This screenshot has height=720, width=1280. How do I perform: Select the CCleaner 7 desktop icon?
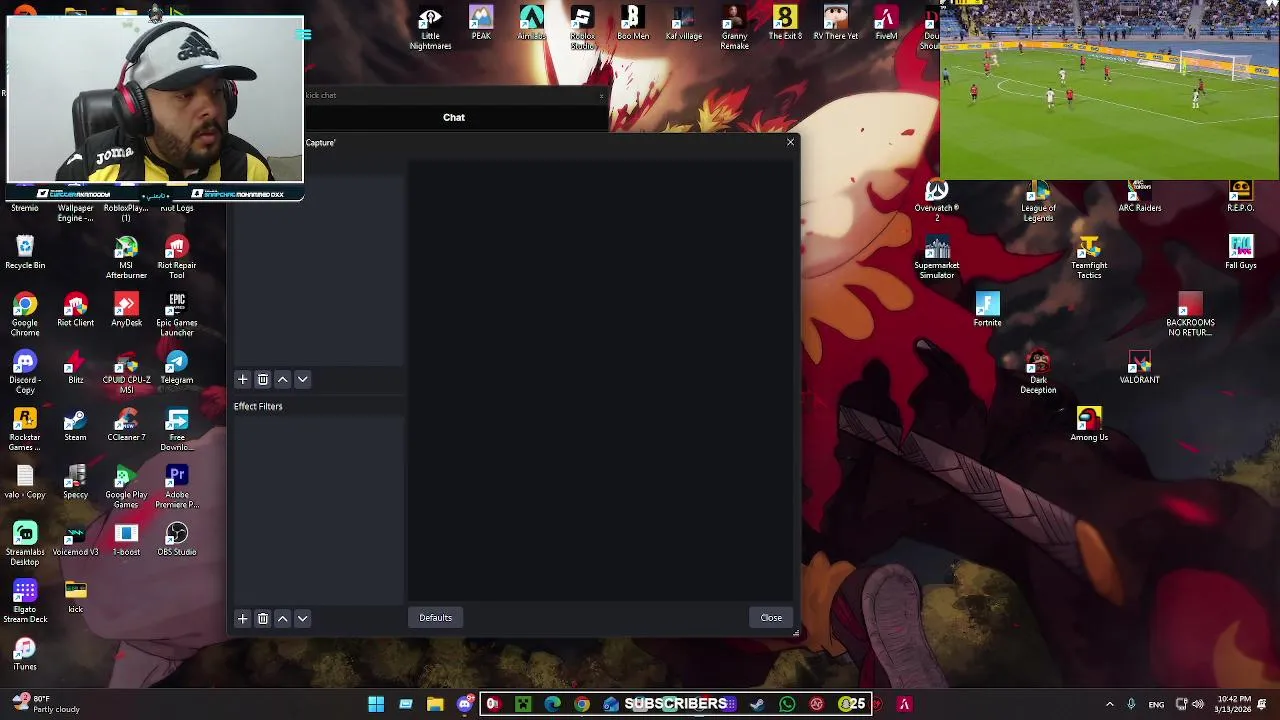pos(126,424)
